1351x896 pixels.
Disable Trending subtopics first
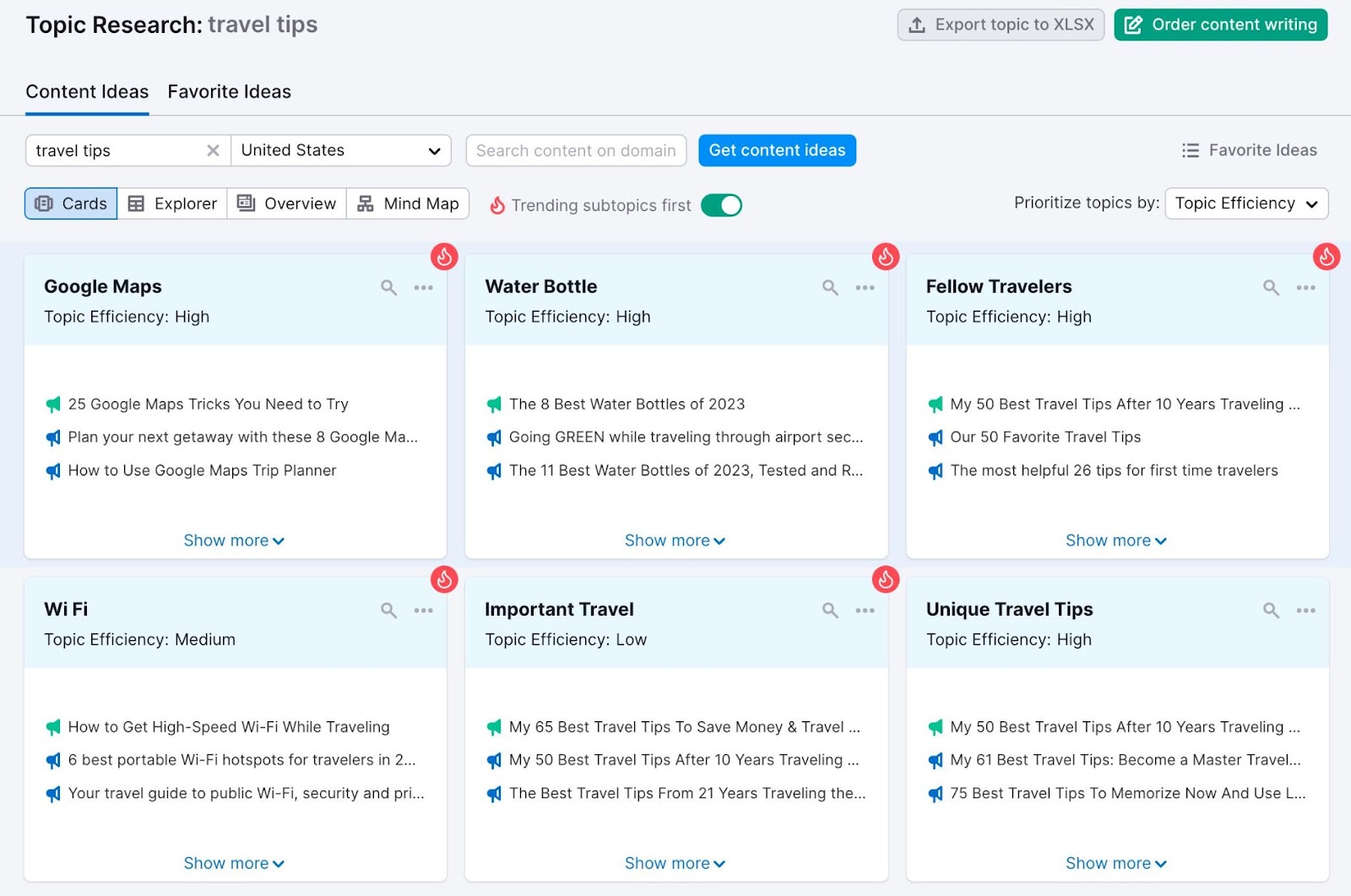pyautogui.click(x=721, y=204)
